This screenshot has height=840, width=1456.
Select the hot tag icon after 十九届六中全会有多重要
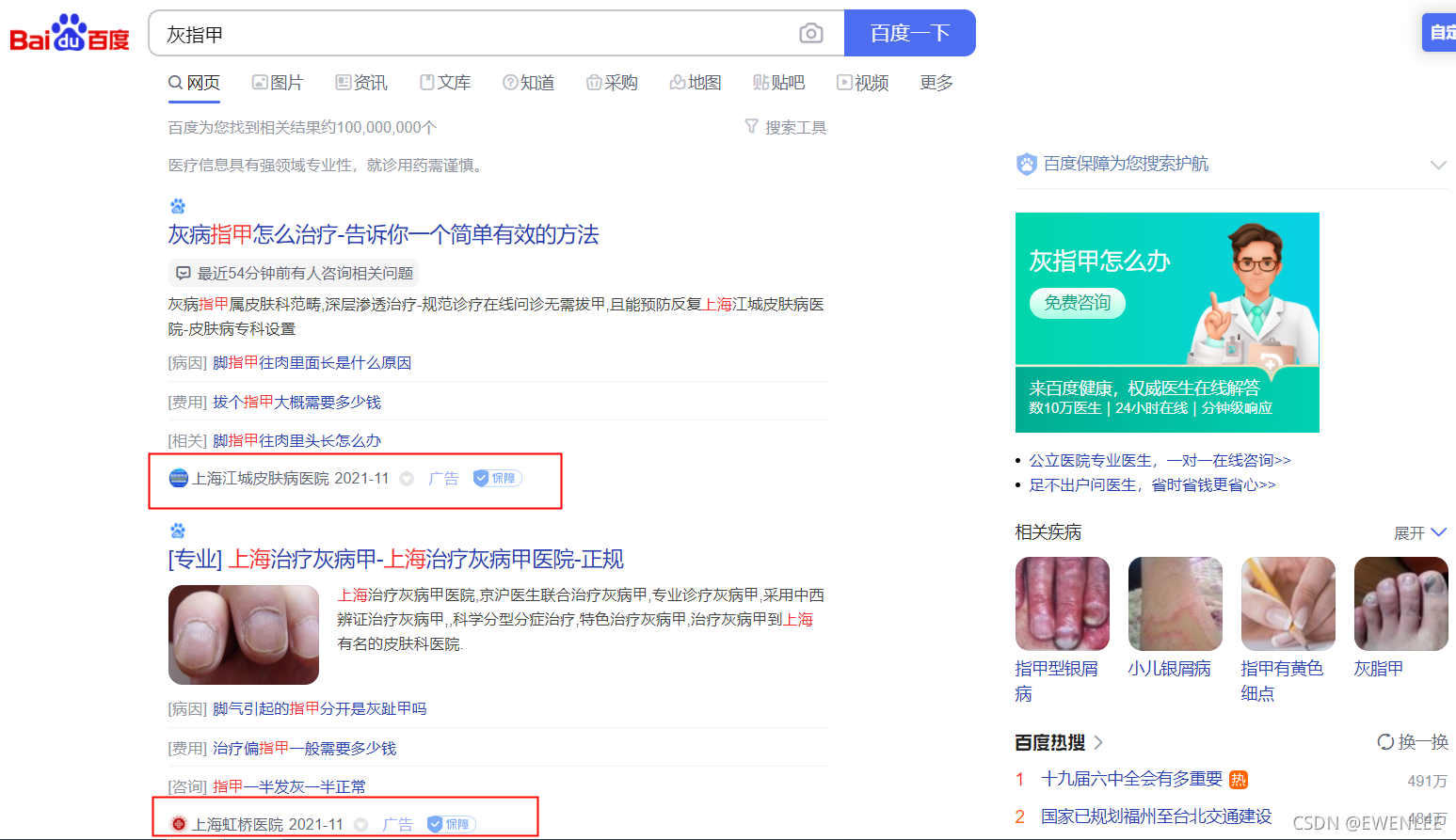click(1239, 779)
